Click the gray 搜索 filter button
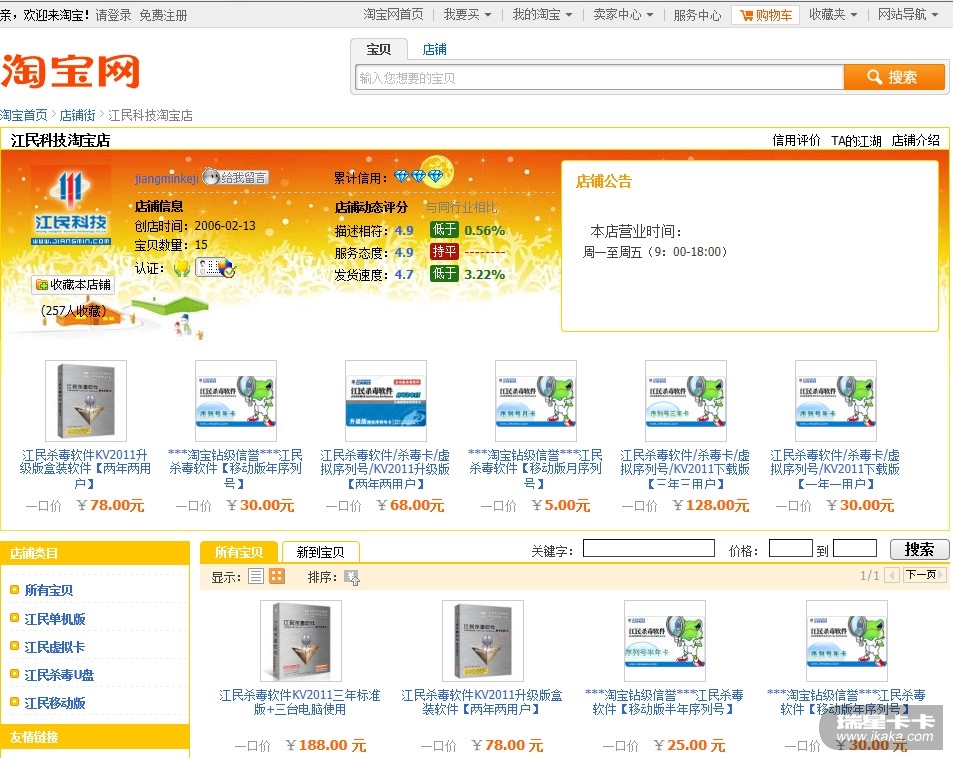 pyautogui.click(x=919, y=550)
